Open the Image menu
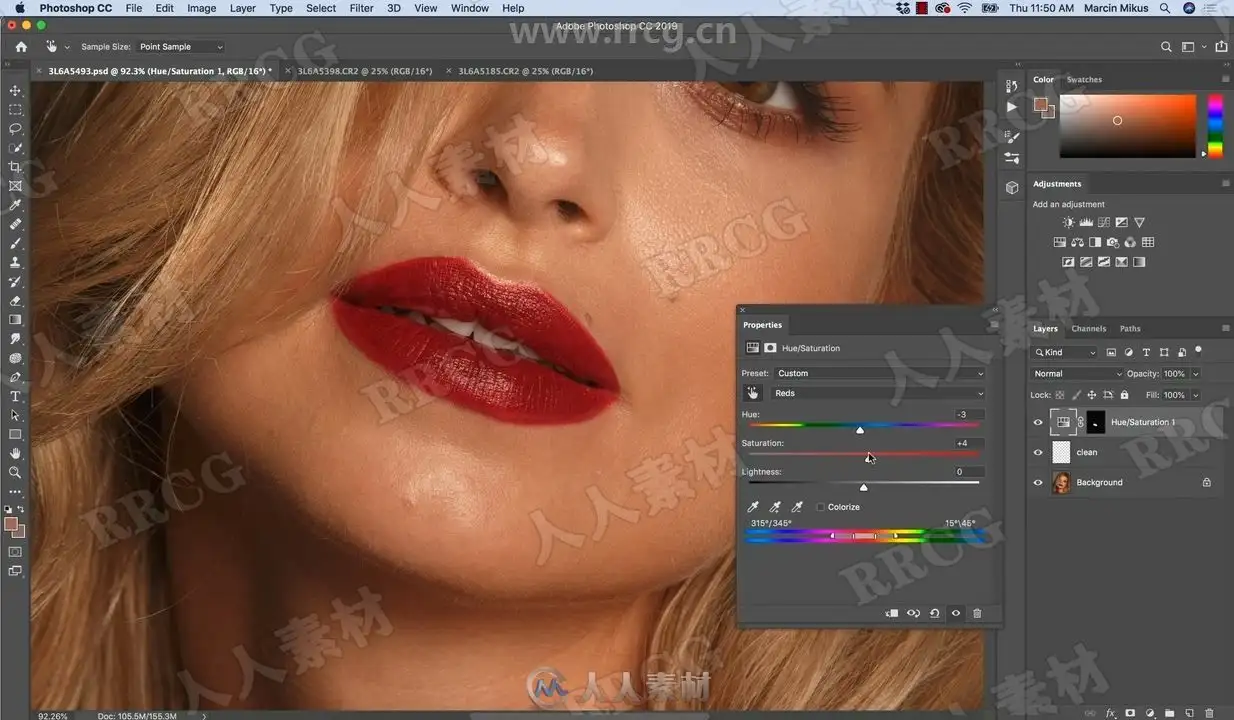This screenshot has width=1234, height=720. coord(201,8)
